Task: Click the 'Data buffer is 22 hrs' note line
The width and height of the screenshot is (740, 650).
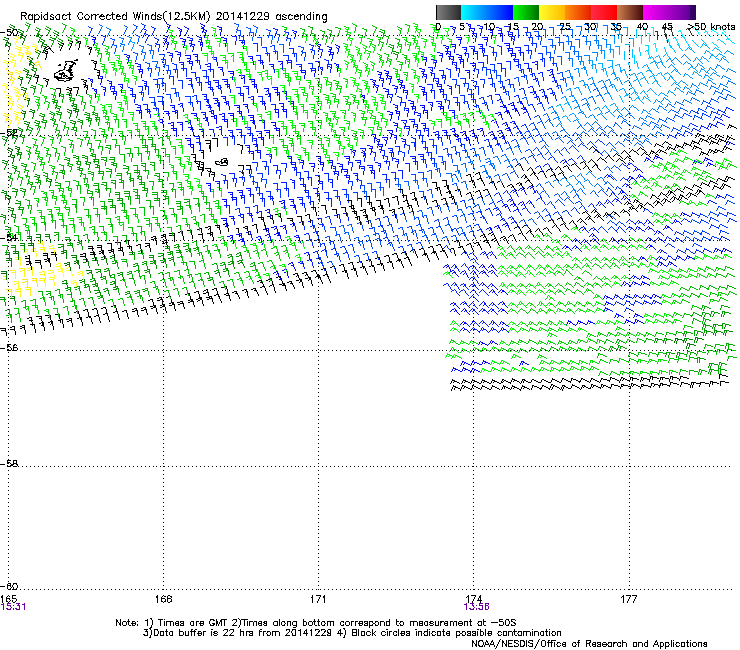Action: click(352, 633)
